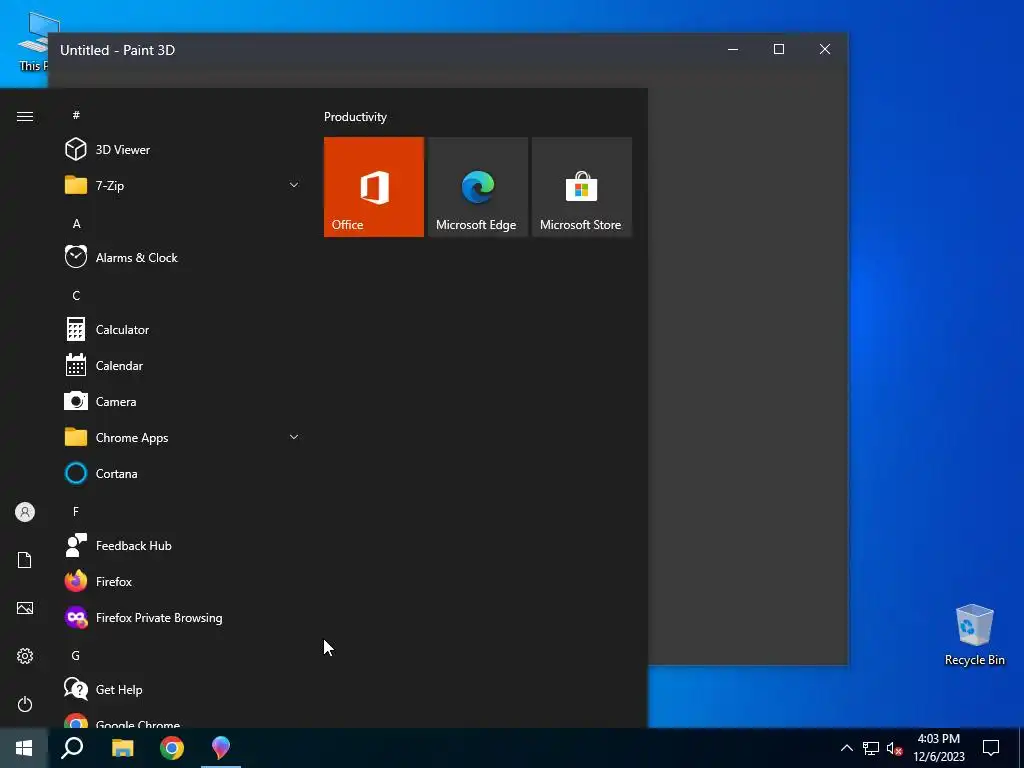Expand the Start menu hamburger button

25,116
